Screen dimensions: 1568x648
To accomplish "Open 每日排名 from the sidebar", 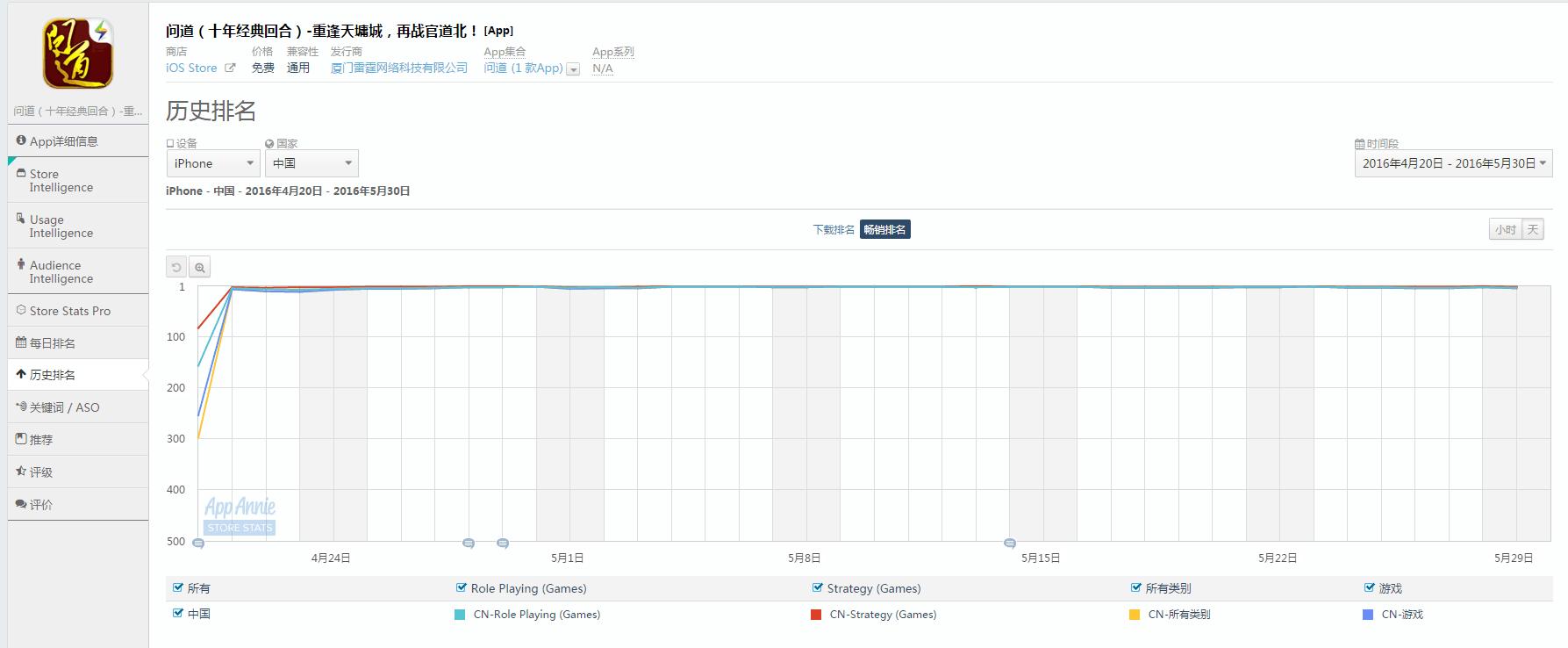I will click(52, 343).
